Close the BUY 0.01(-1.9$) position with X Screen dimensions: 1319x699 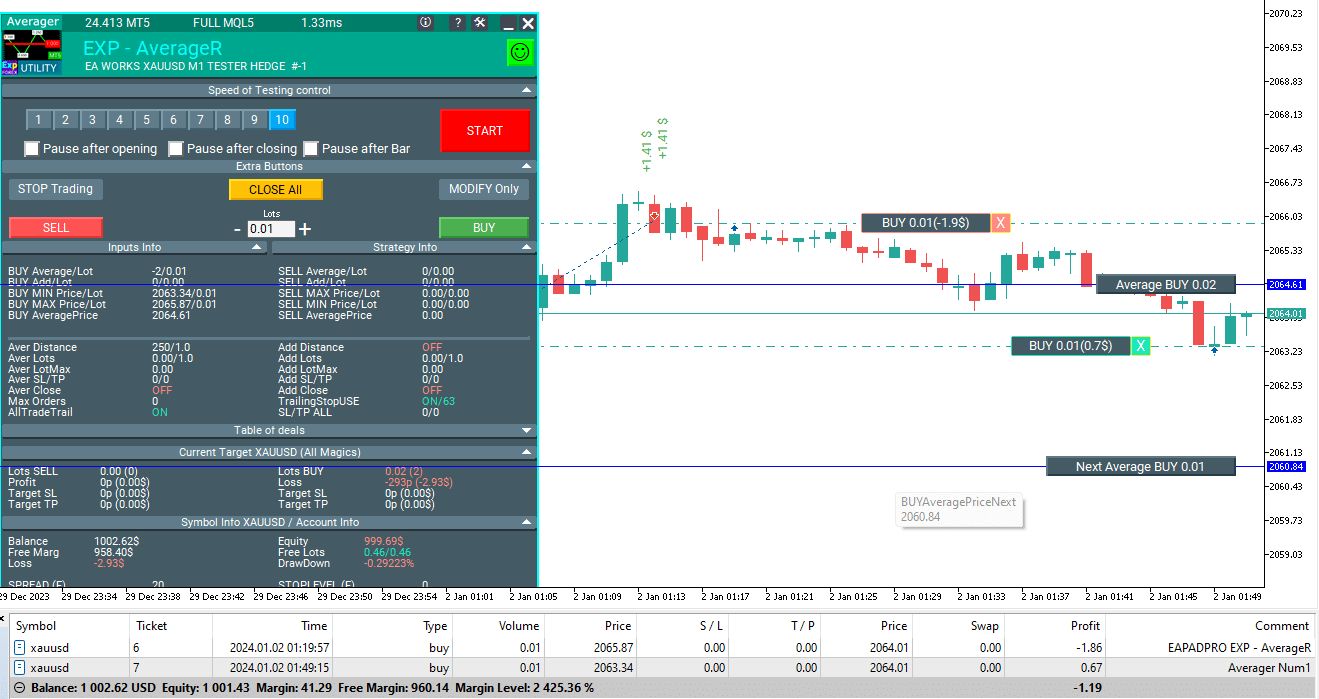(1001, 223)
